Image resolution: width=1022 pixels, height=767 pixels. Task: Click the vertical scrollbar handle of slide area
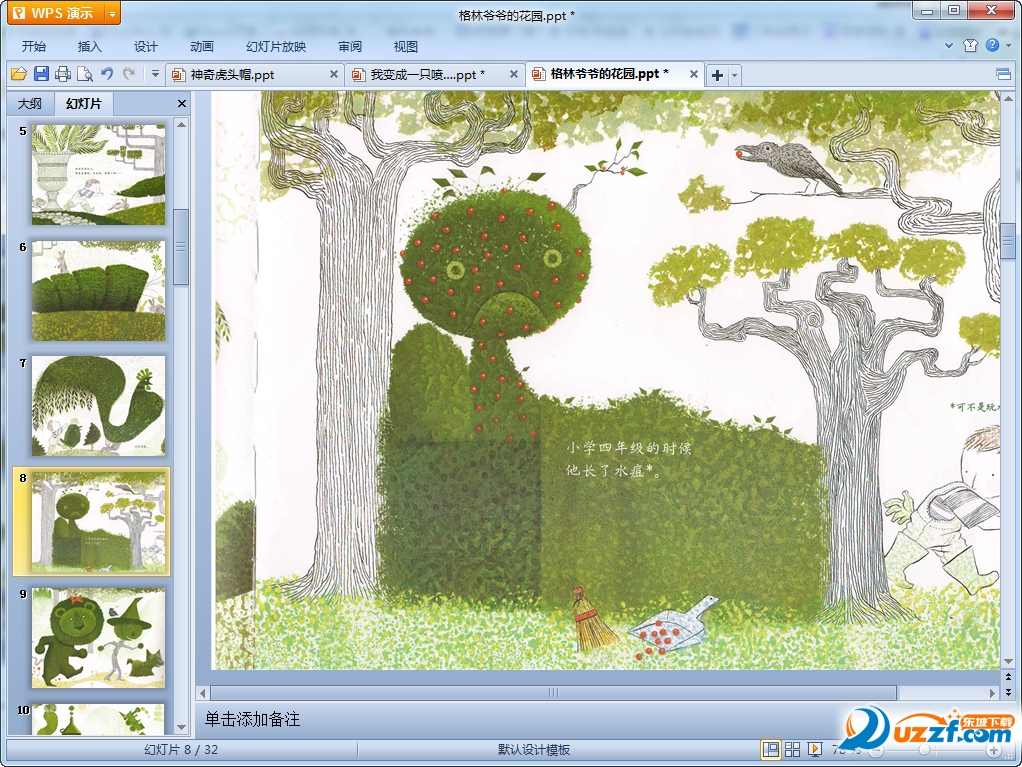pyautogui.click(x=1008, y=242)
